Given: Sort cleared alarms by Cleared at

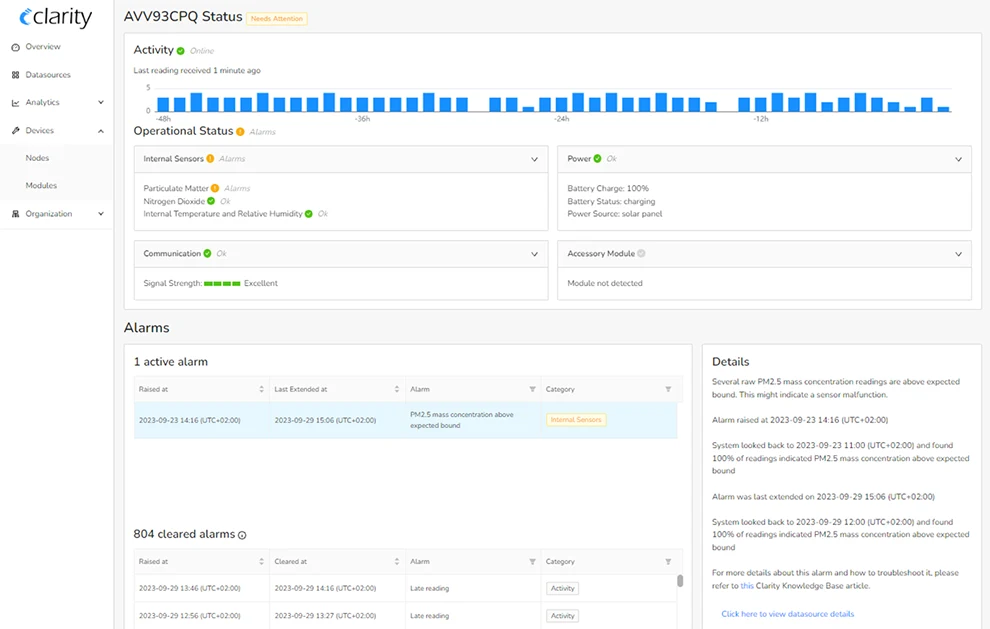Looking at the screenshot, I should pos(397,562).
